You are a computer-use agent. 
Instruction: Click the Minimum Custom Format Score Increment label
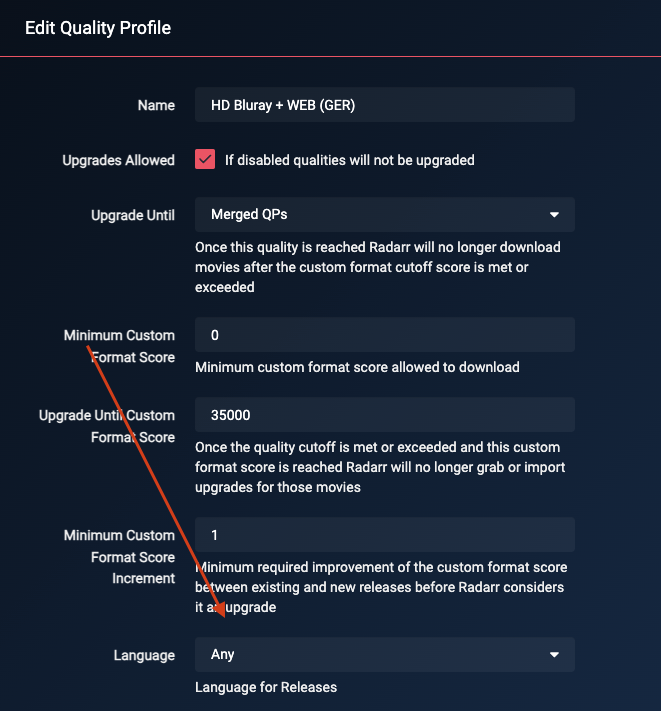119,557
